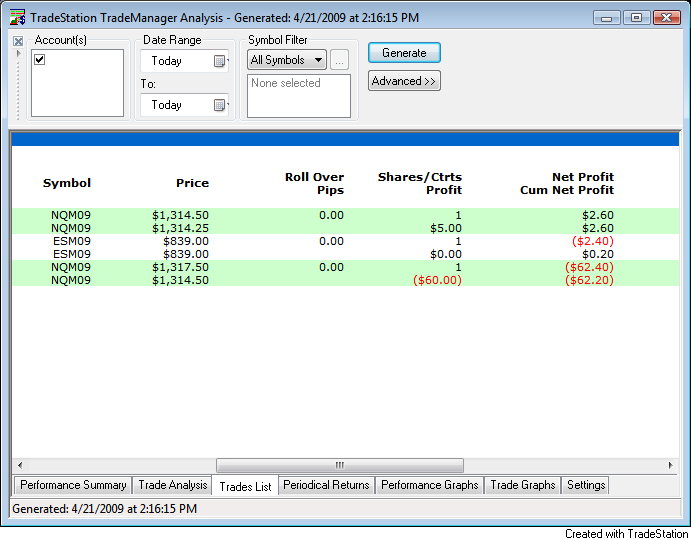Click the account list box

(x=78, y=83)
